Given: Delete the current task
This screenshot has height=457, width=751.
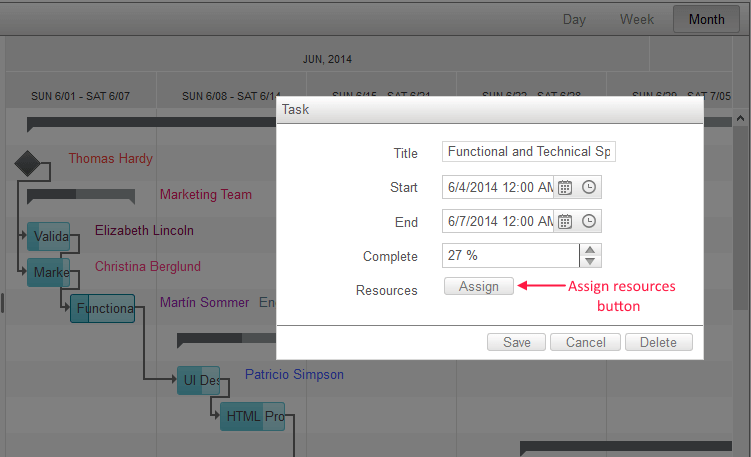Looking at the screenshot, I should pos(659,342).
